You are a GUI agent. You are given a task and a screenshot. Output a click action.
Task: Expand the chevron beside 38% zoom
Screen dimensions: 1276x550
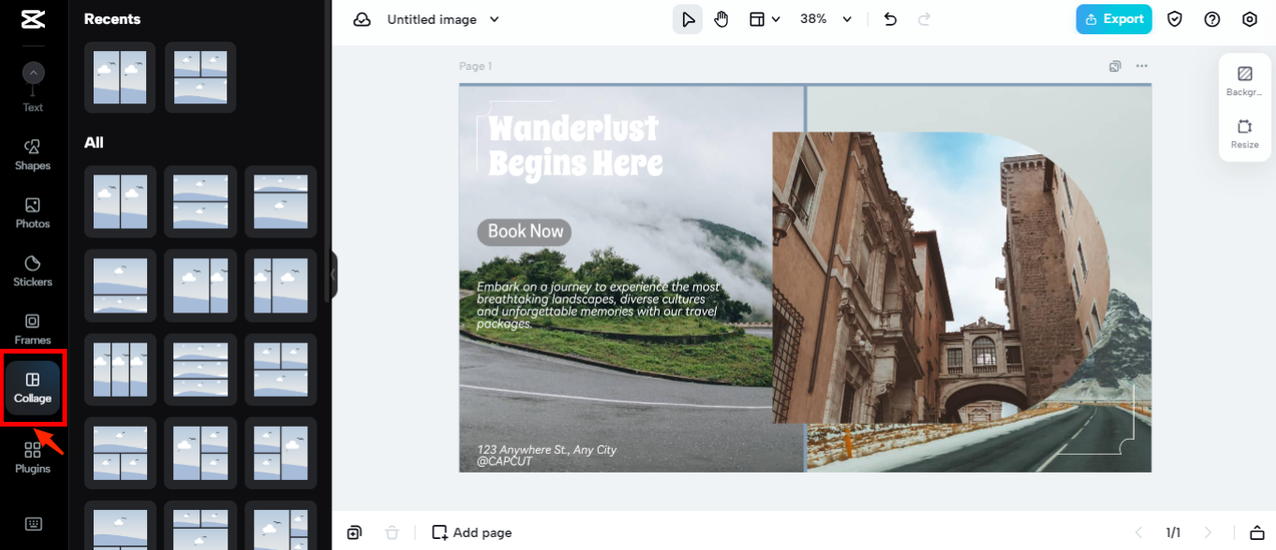point(847,19)
